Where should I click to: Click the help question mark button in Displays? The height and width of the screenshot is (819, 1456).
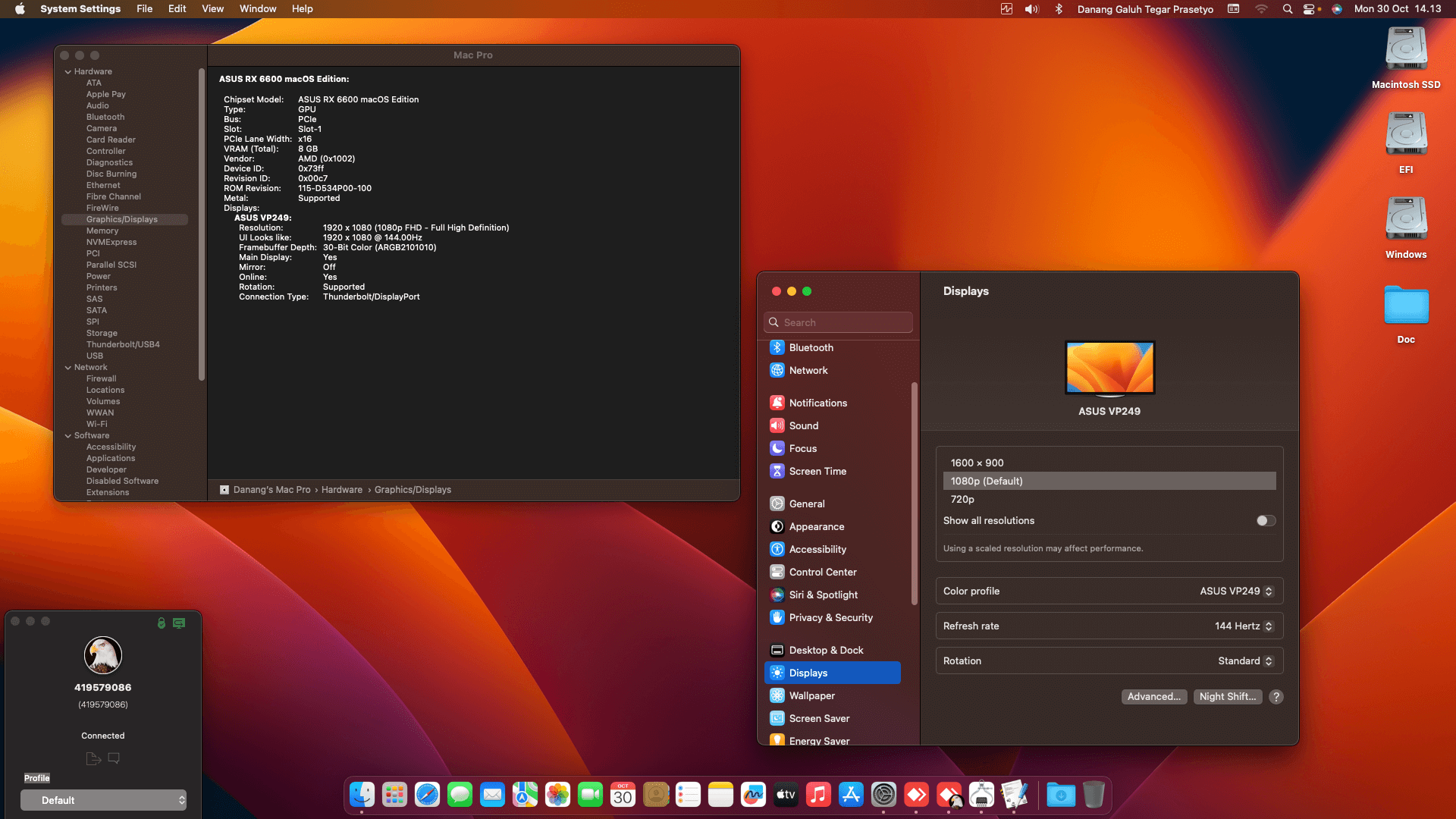tap(1276, 696)
